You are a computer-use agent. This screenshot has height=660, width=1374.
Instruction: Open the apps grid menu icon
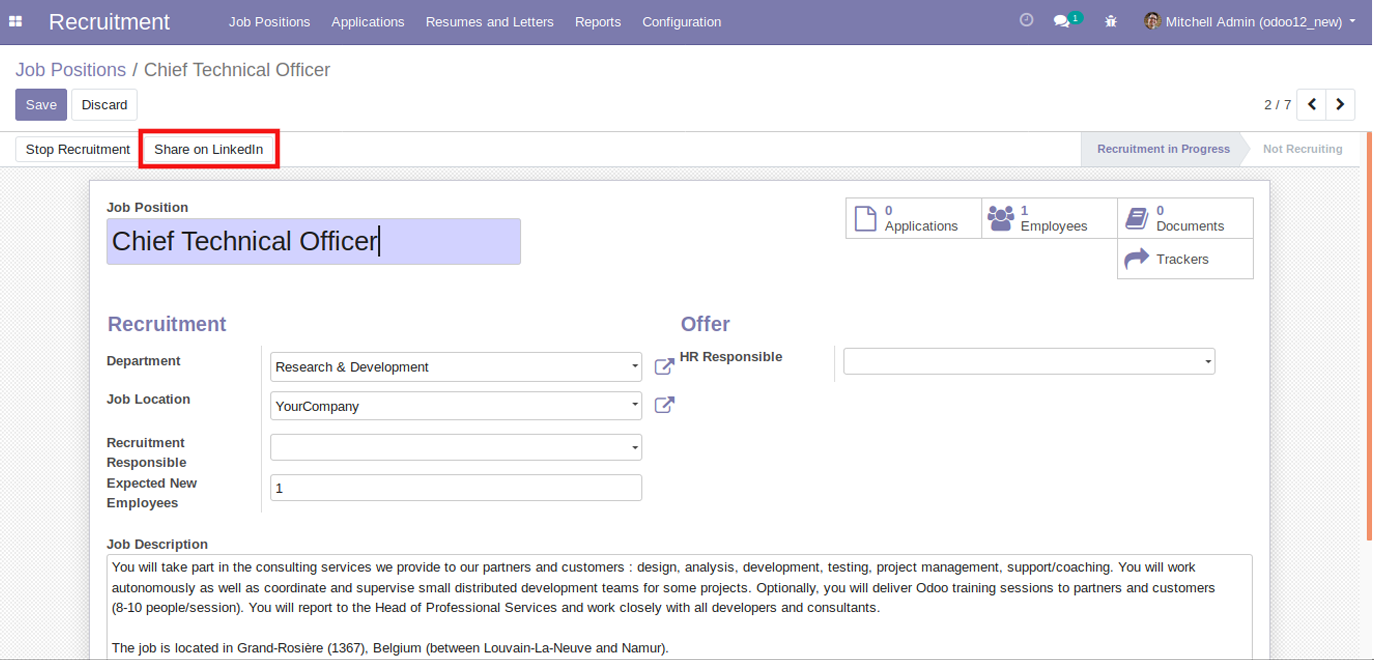click(x=16, y=21)
